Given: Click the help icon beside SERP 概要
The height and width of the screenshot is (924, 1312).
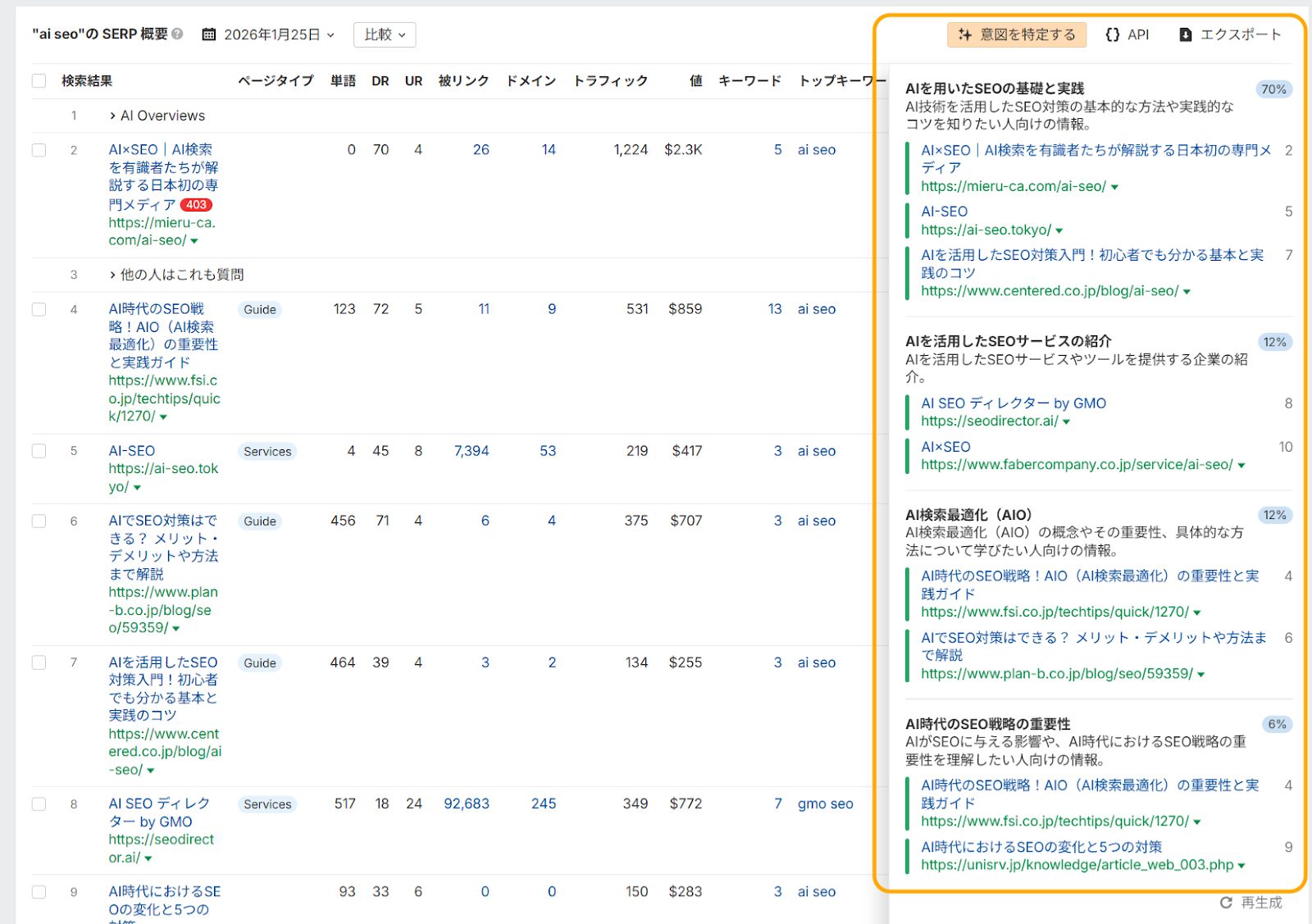Looking at the screenshot, I should [x=177, y=34].
